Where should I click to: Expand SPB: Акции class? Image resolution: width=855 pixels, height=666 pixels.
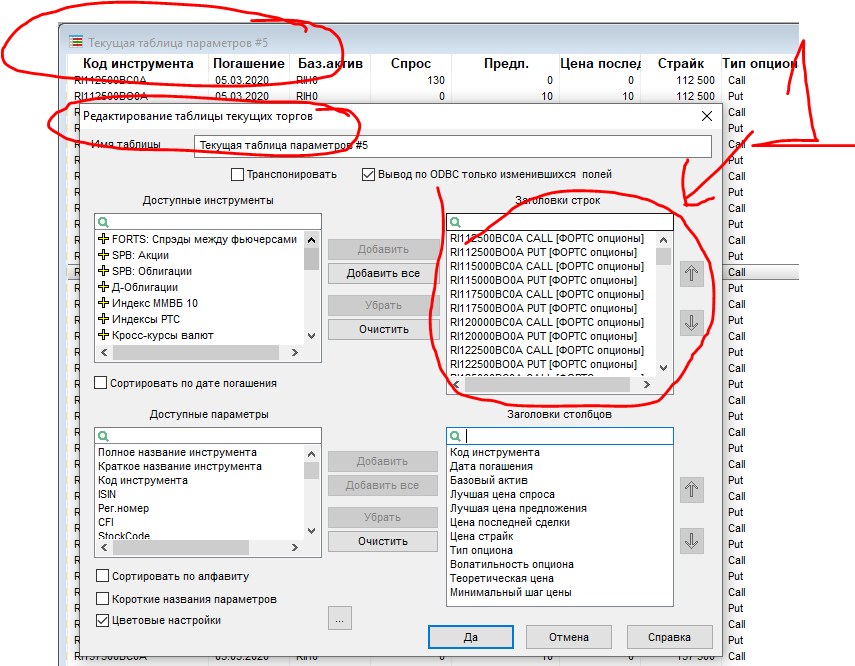[103, 255]
